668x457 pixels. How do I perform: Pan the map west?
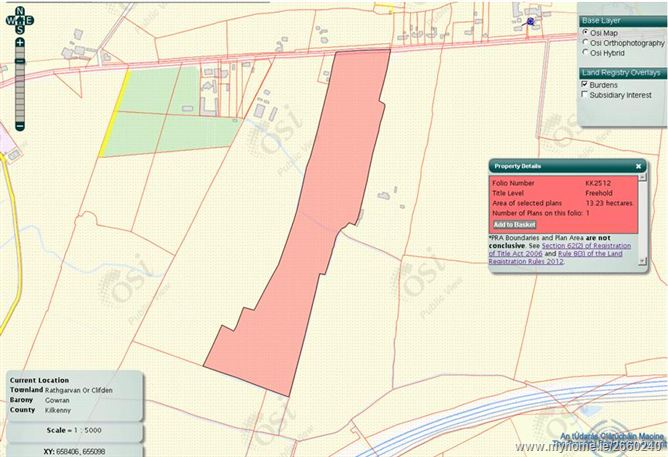[x=8, y=19]
